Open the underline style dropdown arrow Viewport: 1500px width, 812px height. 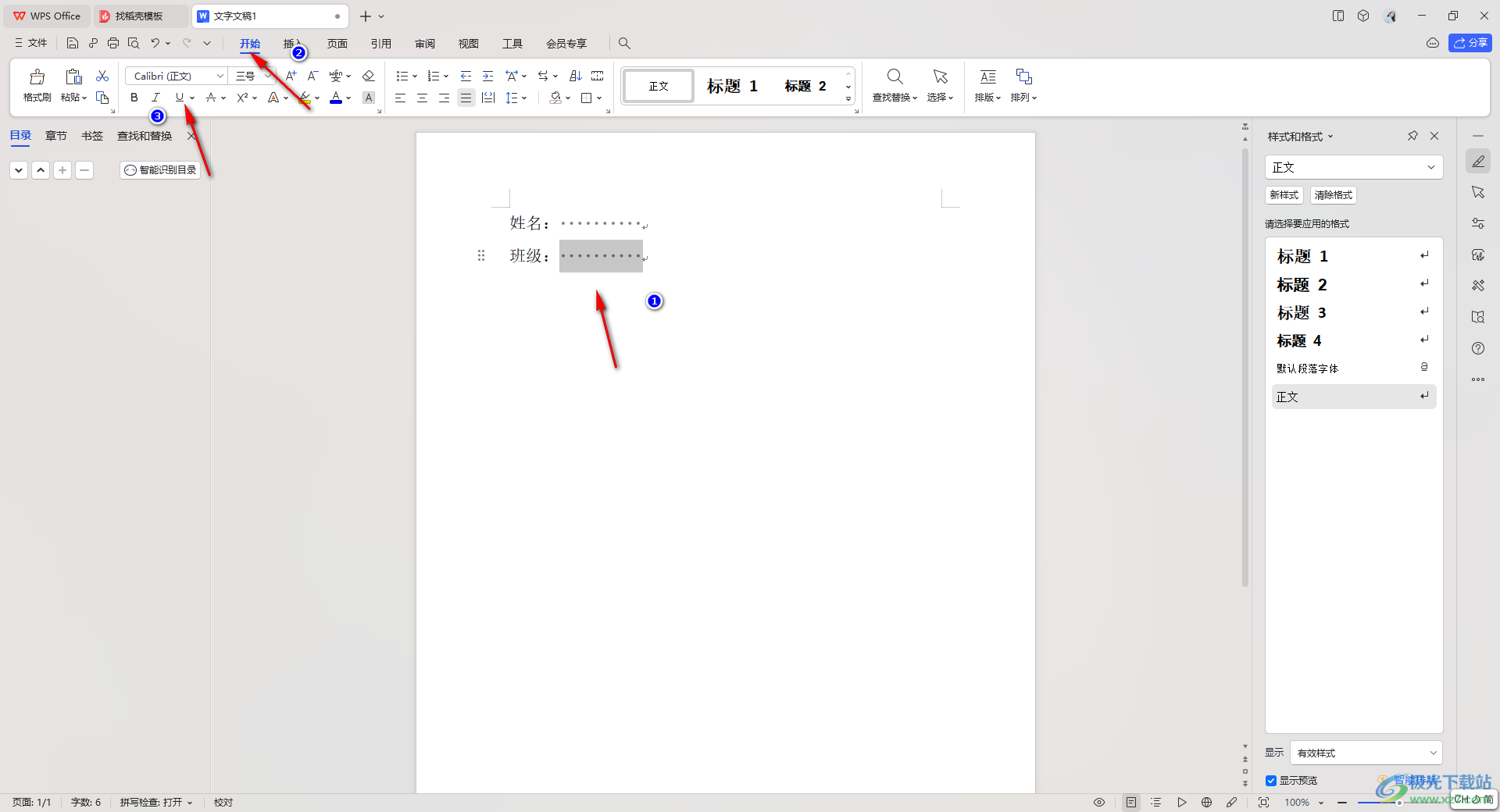click(192, 98)
